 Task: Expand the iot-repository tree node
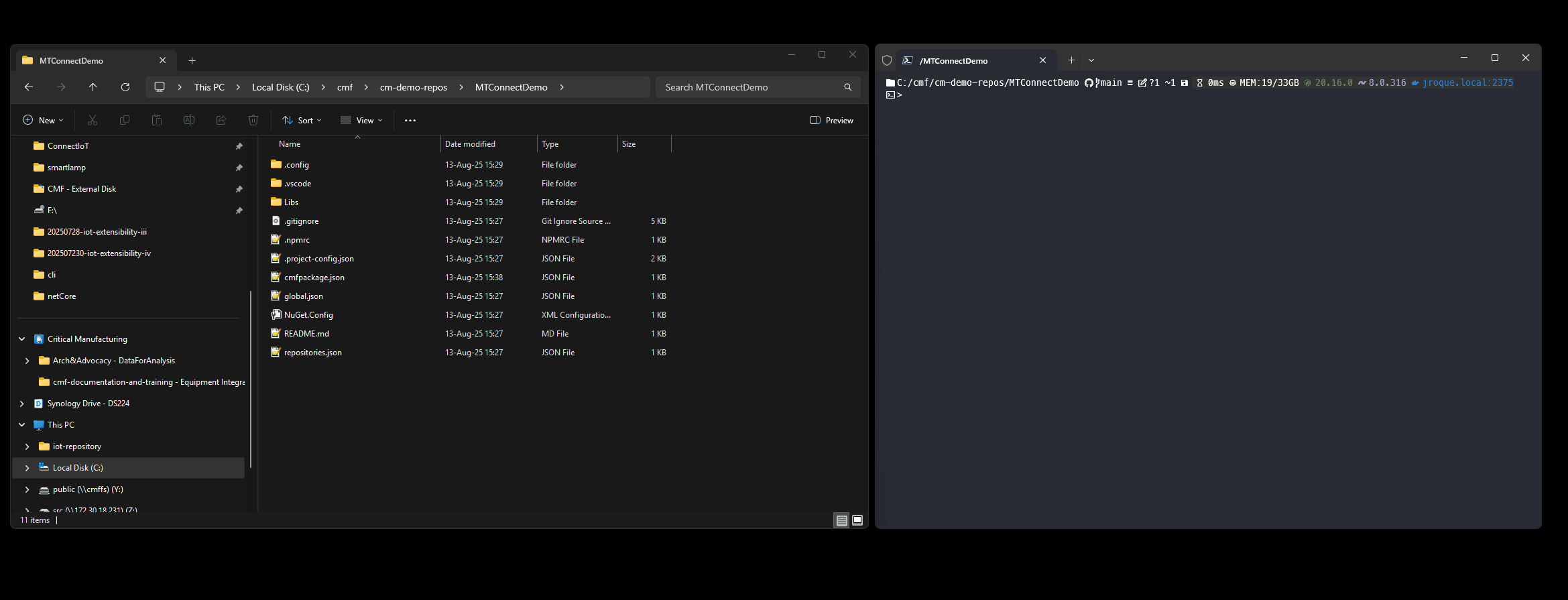[x=27, y=446]
